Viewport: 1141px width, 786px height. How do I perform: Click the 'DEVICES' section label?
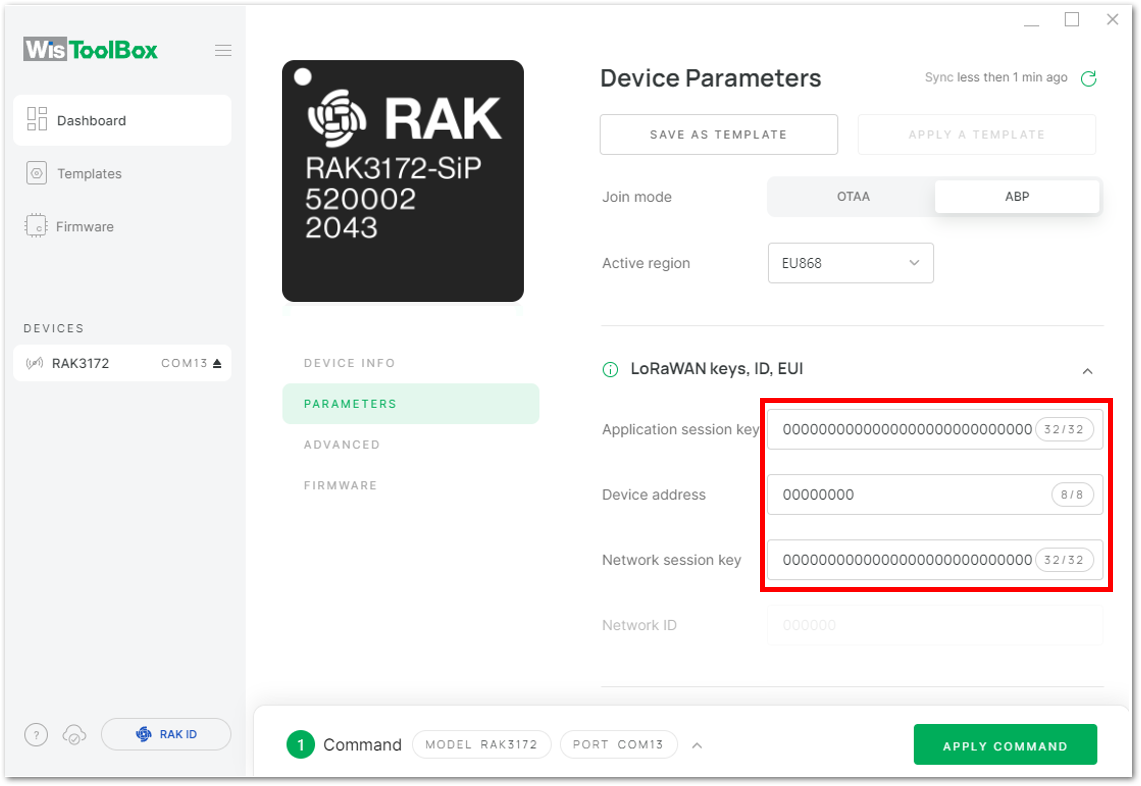pyautogui.click(x=54, y=328)
